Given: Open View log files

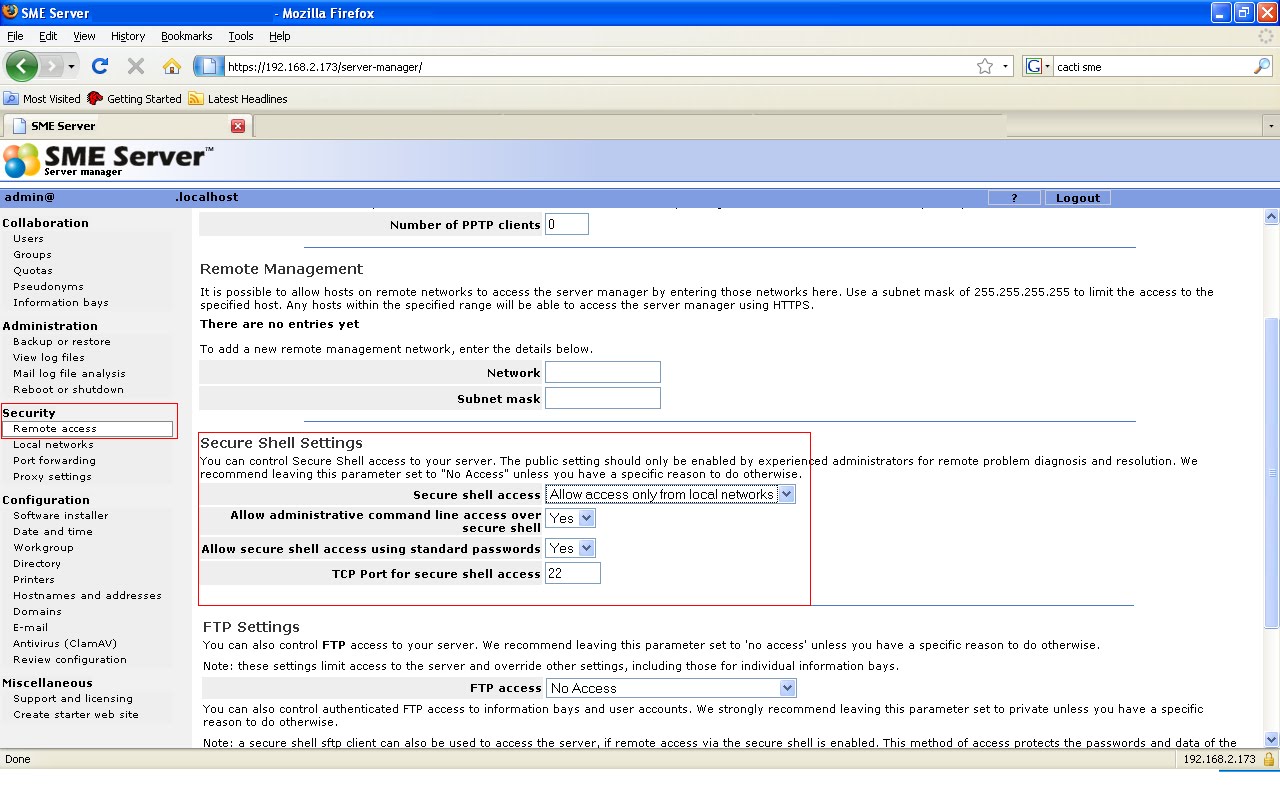Looking at the screenshot, I should pos(49,358).
